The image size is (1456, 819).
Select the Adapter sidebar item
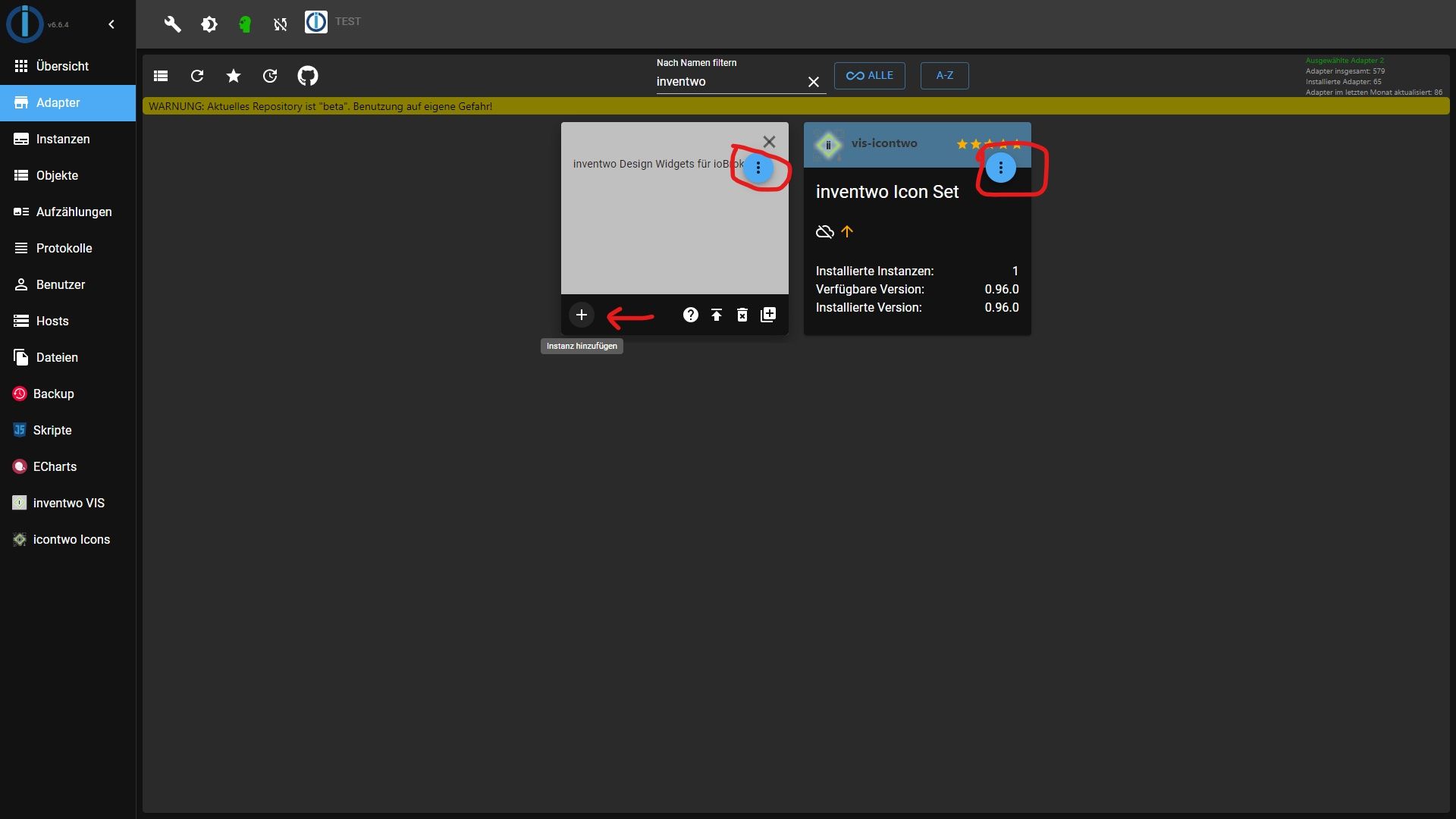[67, 102]
